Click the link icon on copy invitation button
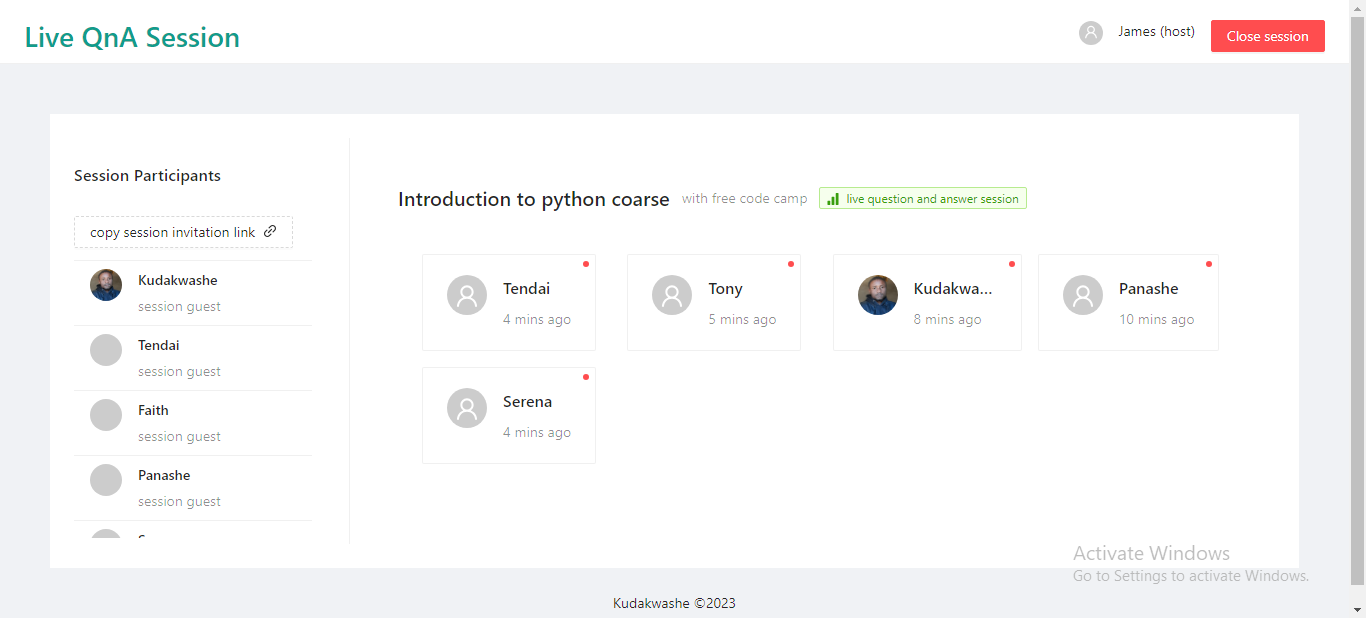The image size is (1366, 618). pyautogui.click(x=269, y=231)
